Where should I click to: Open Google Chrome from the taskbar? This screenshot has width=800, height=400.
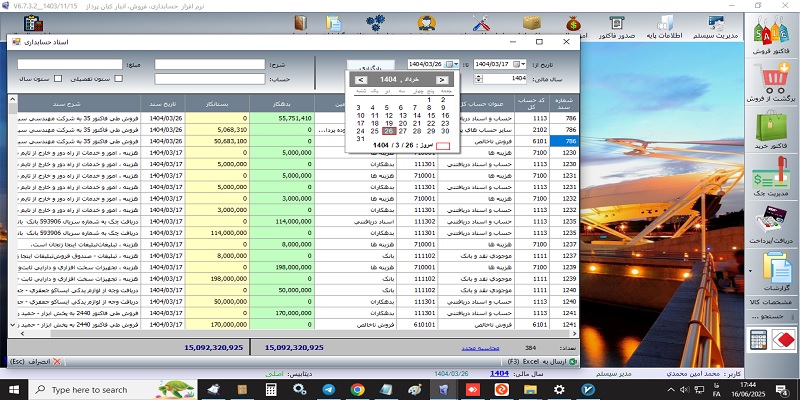358,390
